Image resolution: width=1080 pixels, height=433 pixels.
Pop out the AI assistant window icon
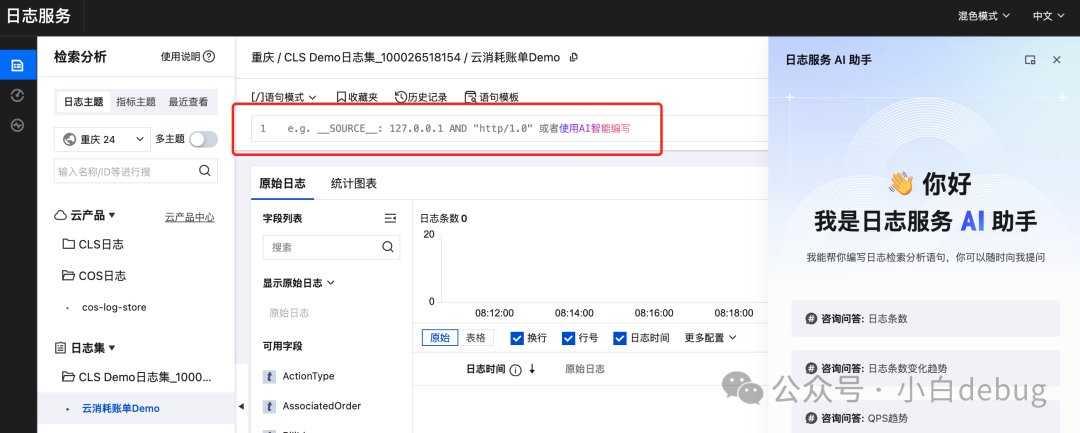(1030, 60)
